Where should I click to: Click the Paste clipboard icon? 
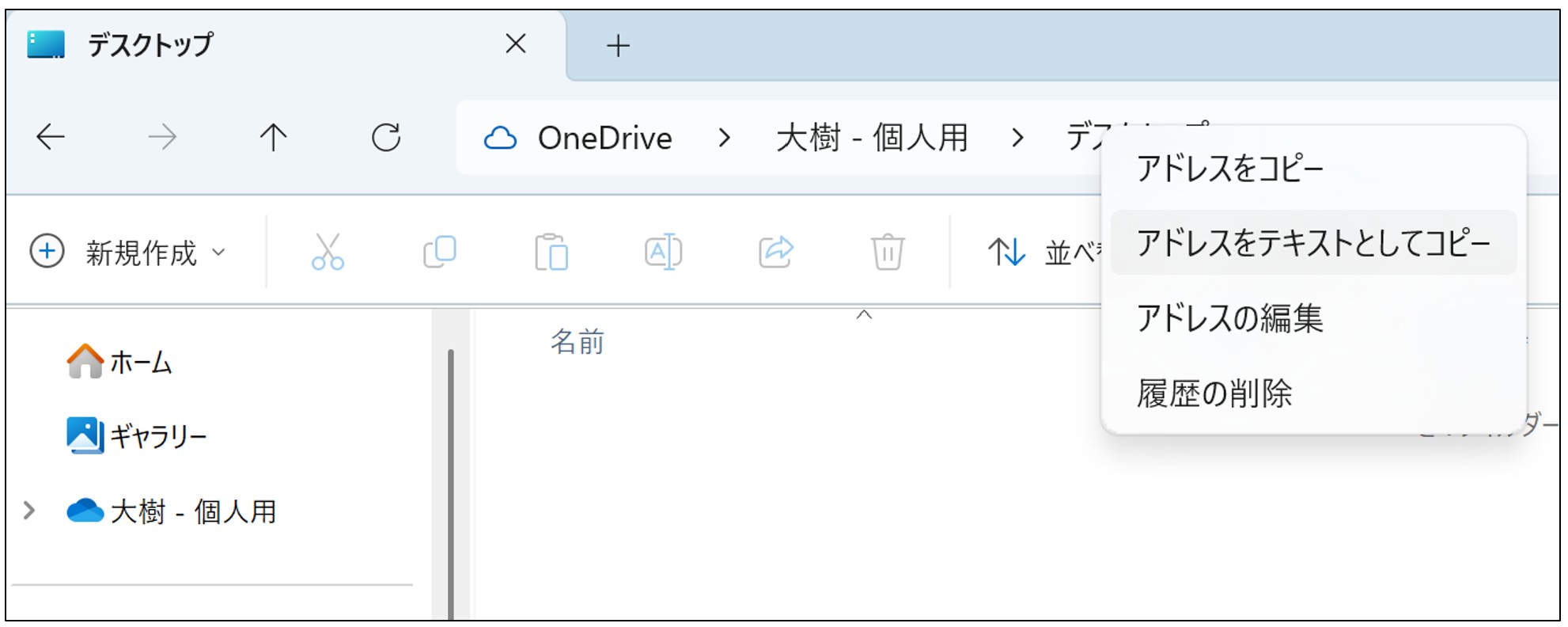tap(551, 253)
